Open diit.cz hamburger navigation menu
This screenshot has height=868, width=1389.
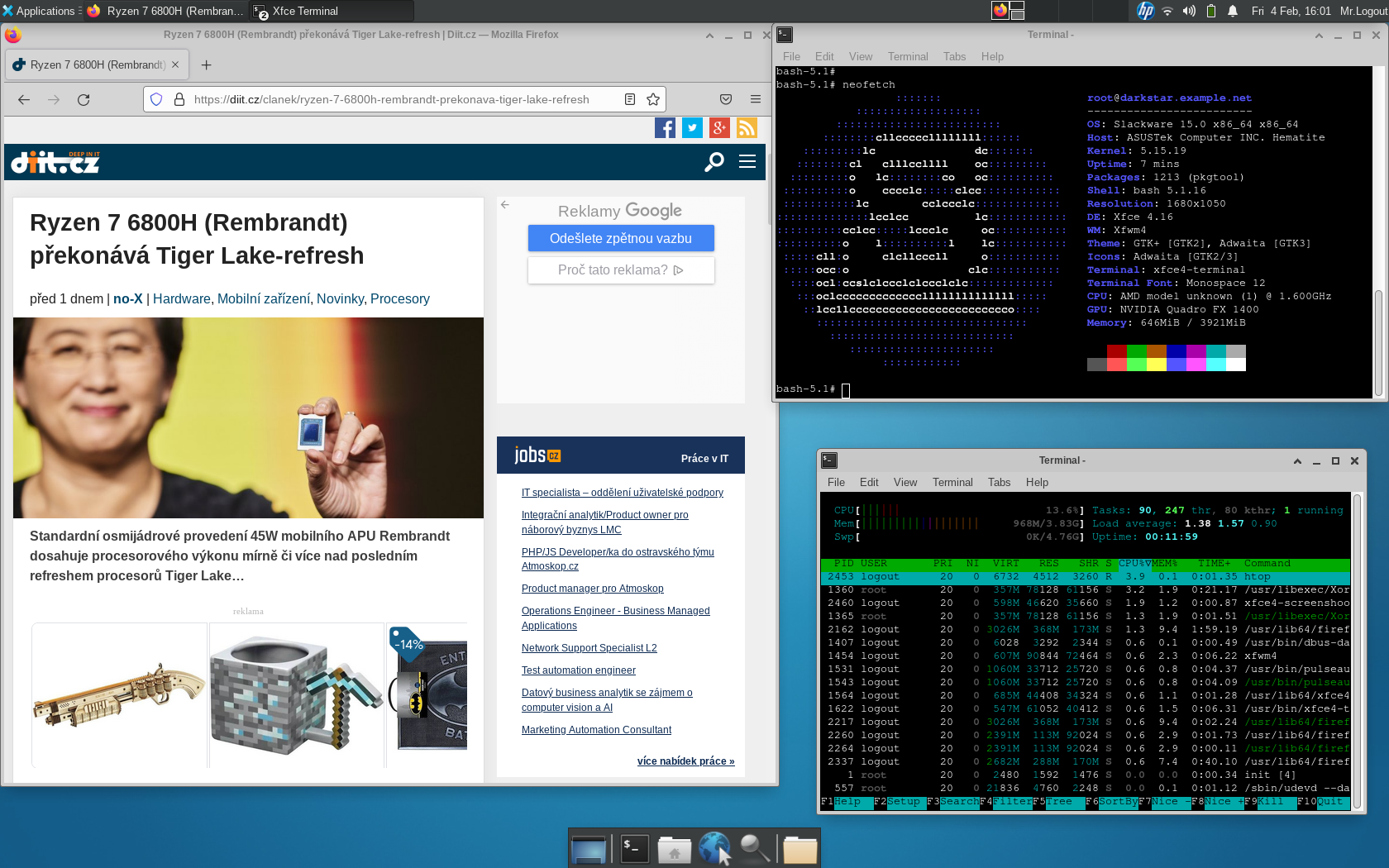(x=747, y=161)
